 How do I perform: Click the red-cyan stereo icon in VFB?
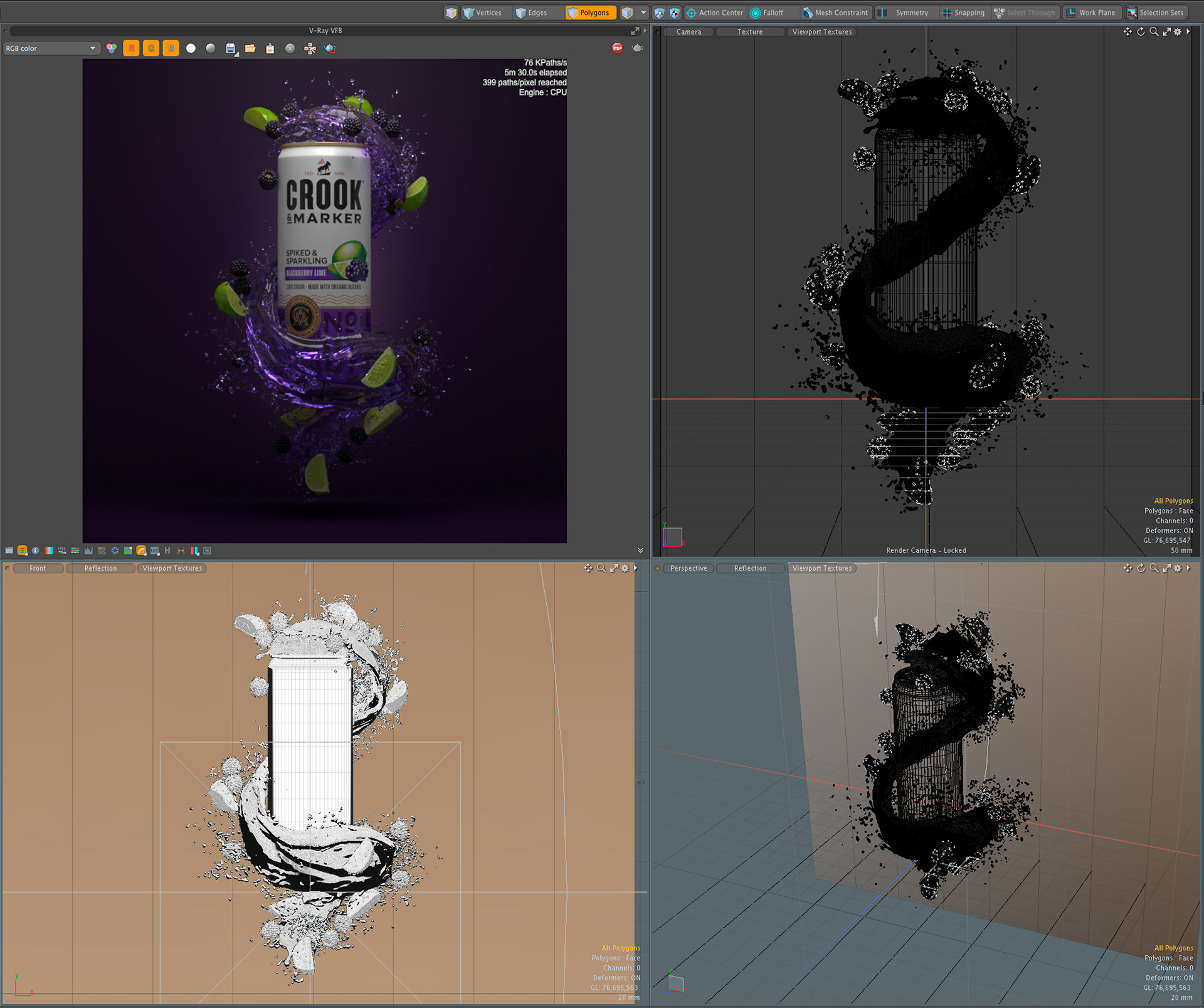194,551
